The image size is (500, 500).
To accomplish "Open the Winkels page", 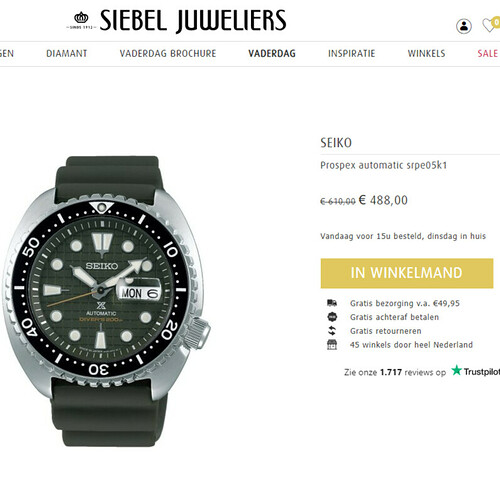I will [426, 53].
